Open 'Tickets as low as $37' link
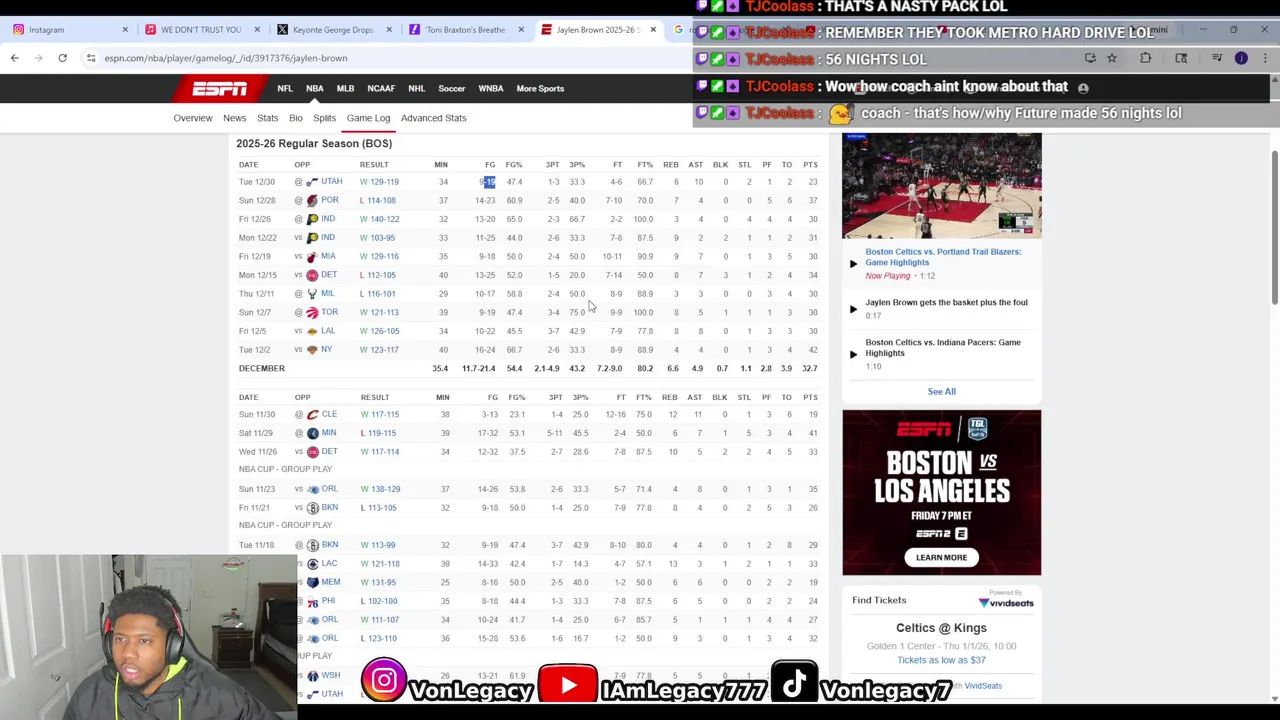This screenshot has width=1280, height=720. (x=941, y=660)
